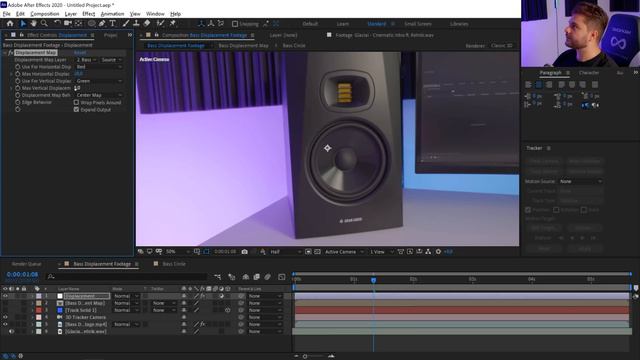Select the Brush tool
The image size is (640, 360).
point(126,24)
